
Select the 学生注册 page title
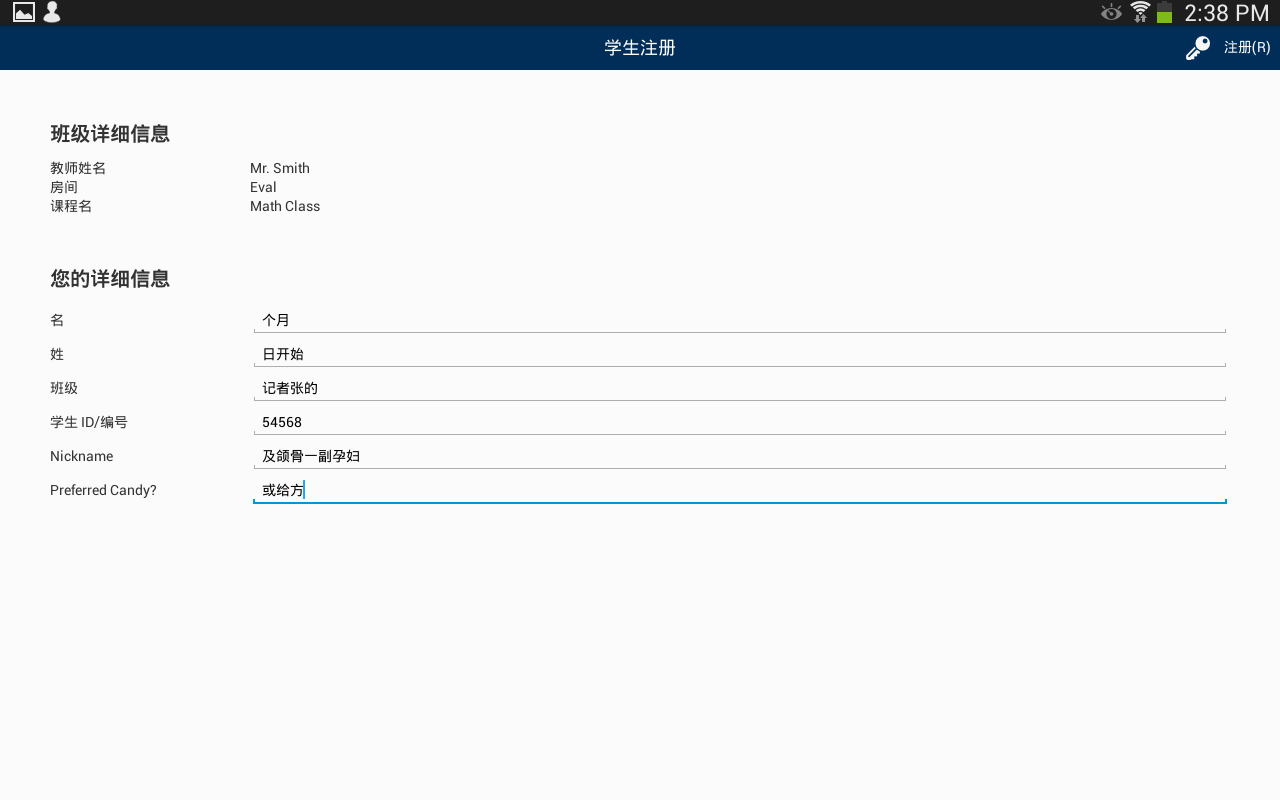tap(640, 48)
